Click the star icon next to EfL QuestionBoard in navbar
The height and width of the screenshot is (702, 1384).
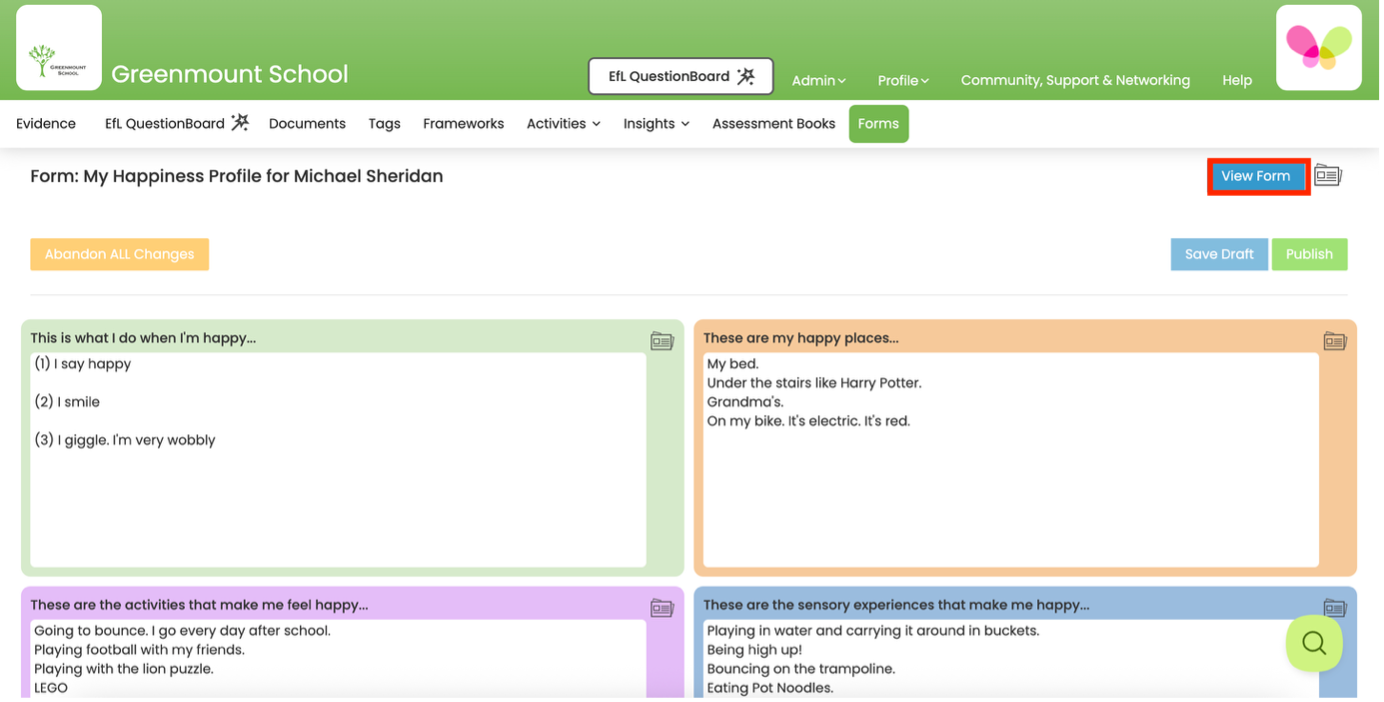click(x=239, y=122)
